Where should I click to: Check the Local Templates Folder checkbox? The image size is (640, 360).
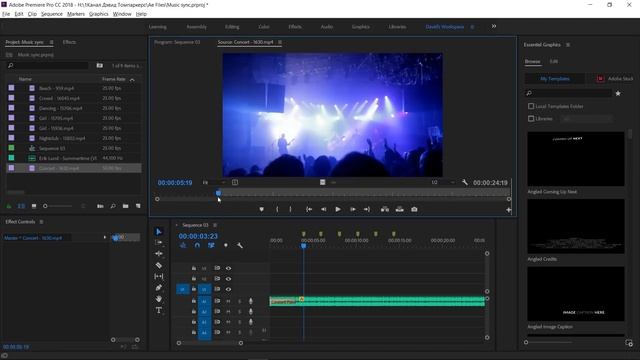[x=531, y=106]
